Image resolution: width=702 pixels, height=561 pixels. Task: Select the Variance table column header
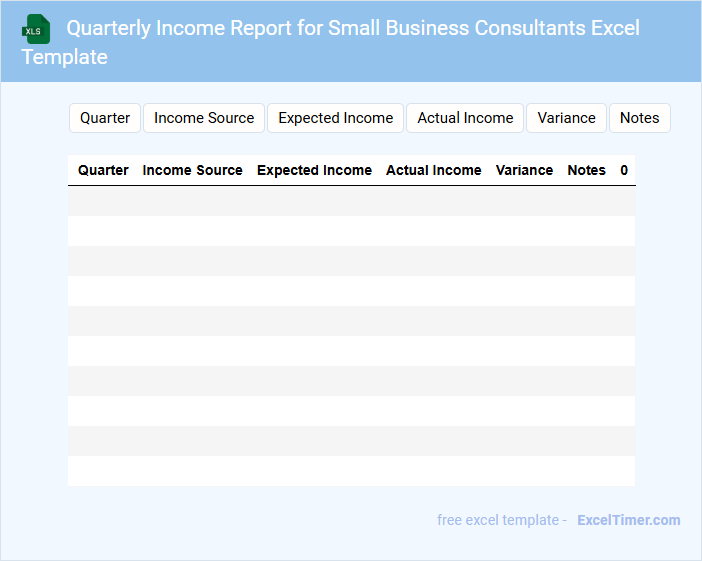(x=524, y=170)
